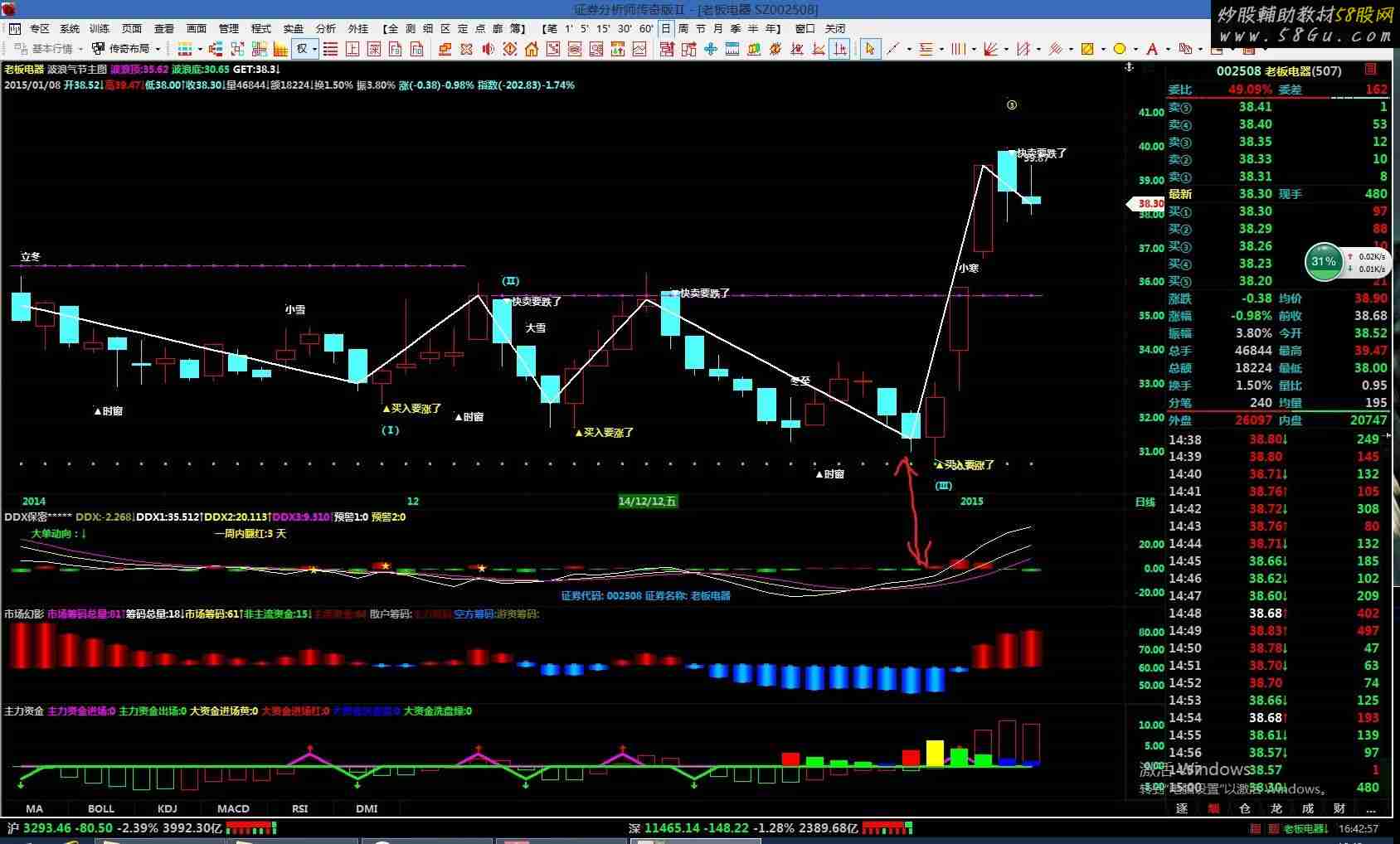Click the 财 tab at bottom right
Image resolution: width=1400 pixels, height=844 pixels.
1339,808
